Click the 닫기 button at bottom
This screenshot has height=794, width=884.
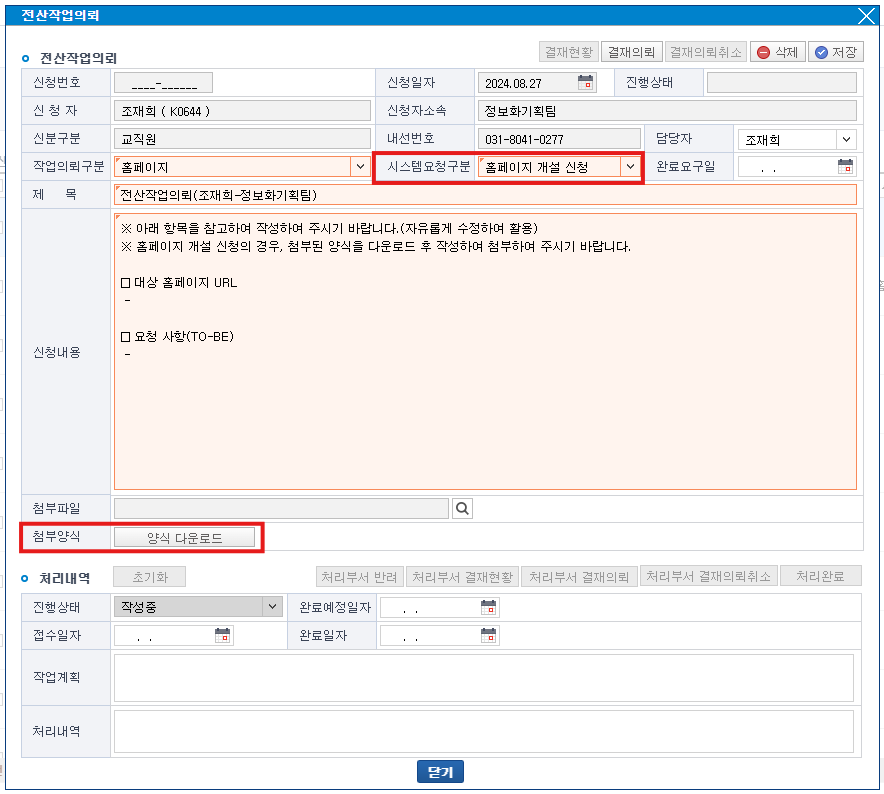(x=440, y=772)
